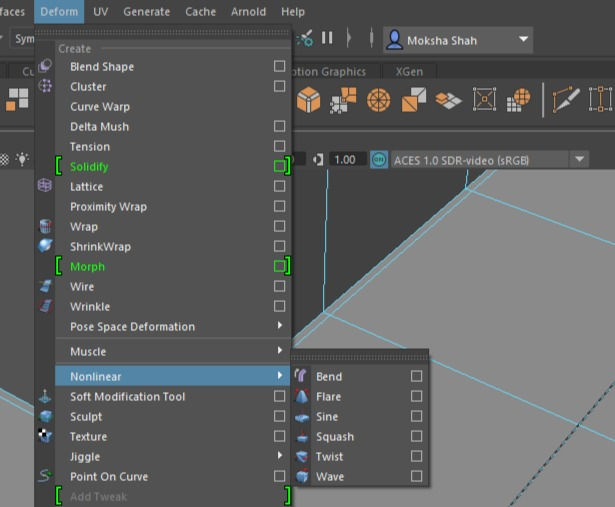Click the Wave deformer icon

point(302,476)
